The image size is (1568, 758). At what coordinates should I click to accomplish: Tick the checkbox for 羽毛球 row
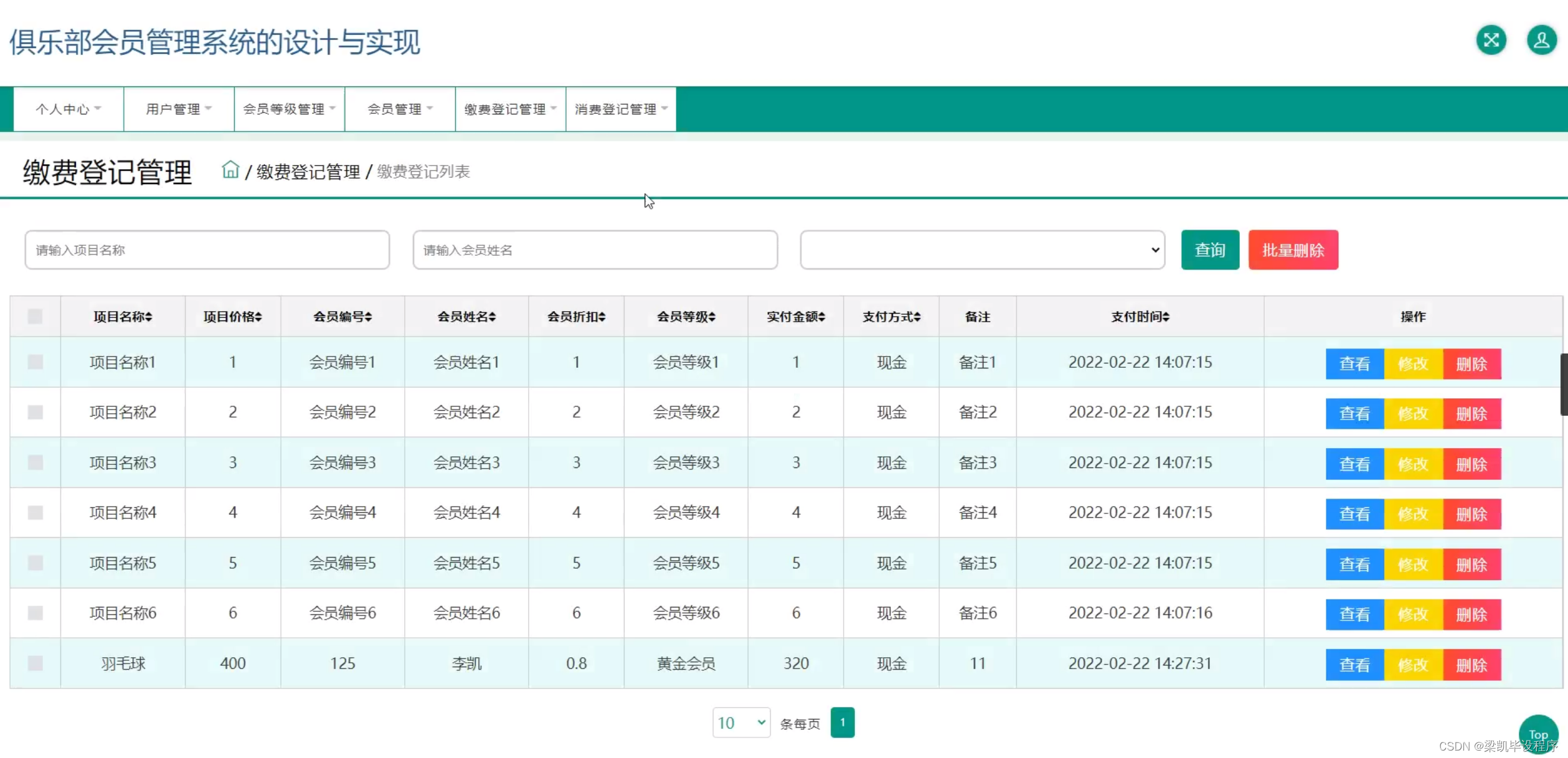tap(35, 663)
